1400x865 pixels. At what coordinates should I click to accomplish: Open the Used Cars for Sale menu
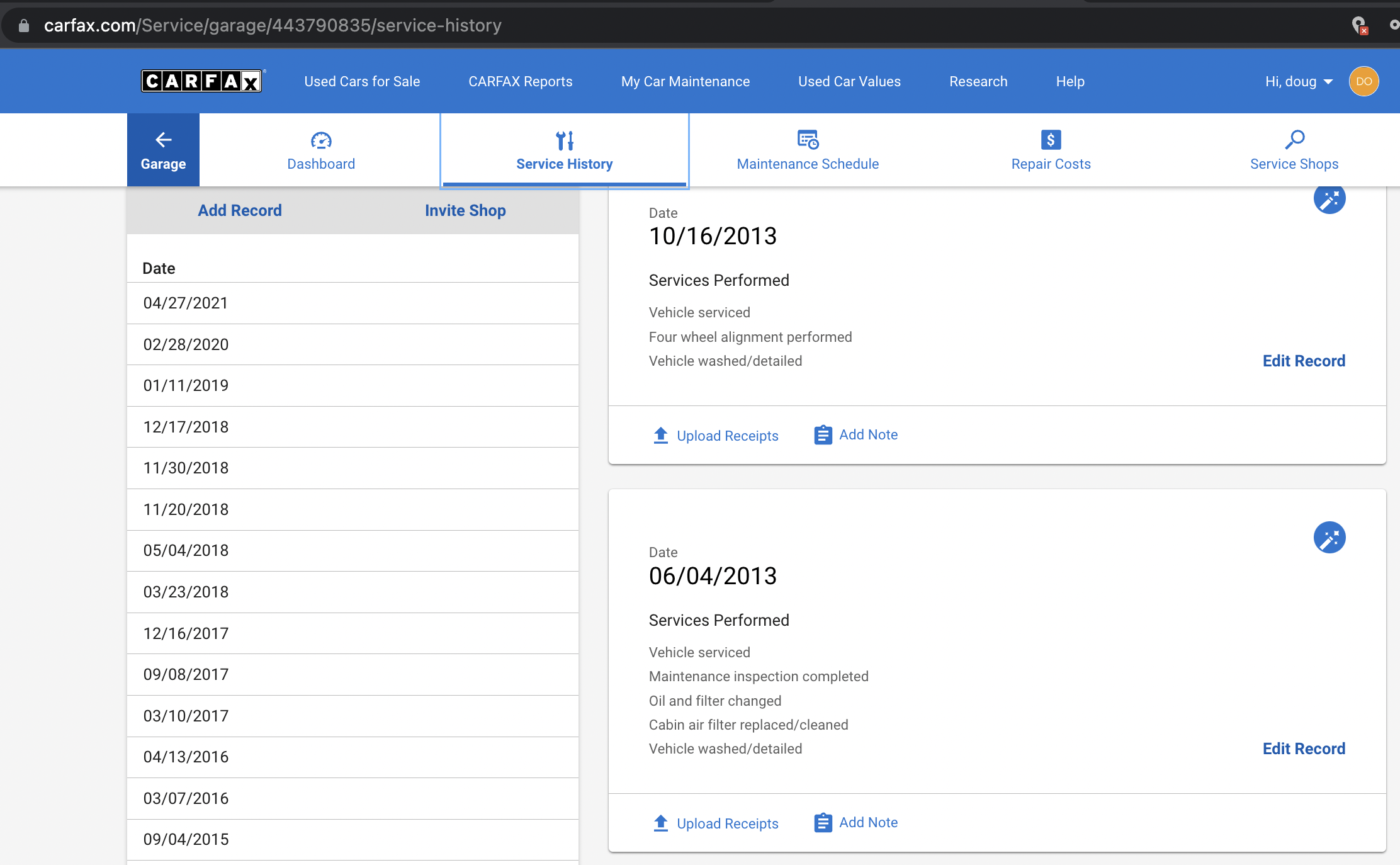click(362, 82)
